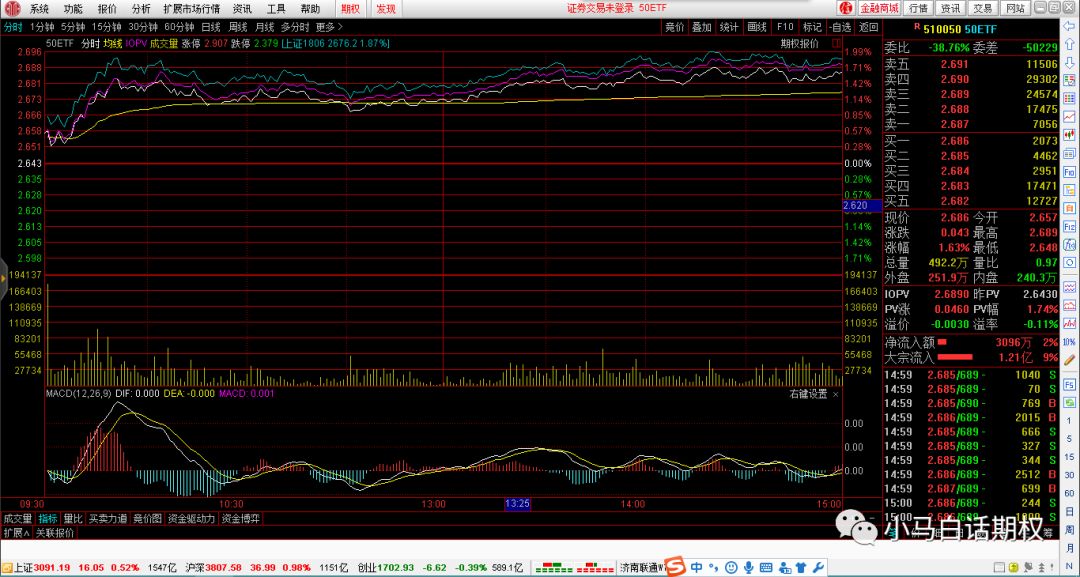The height and width of the screenshot is (577, 1080).
Task: Click the 行情 button at top right
Action: click(918, 8)
